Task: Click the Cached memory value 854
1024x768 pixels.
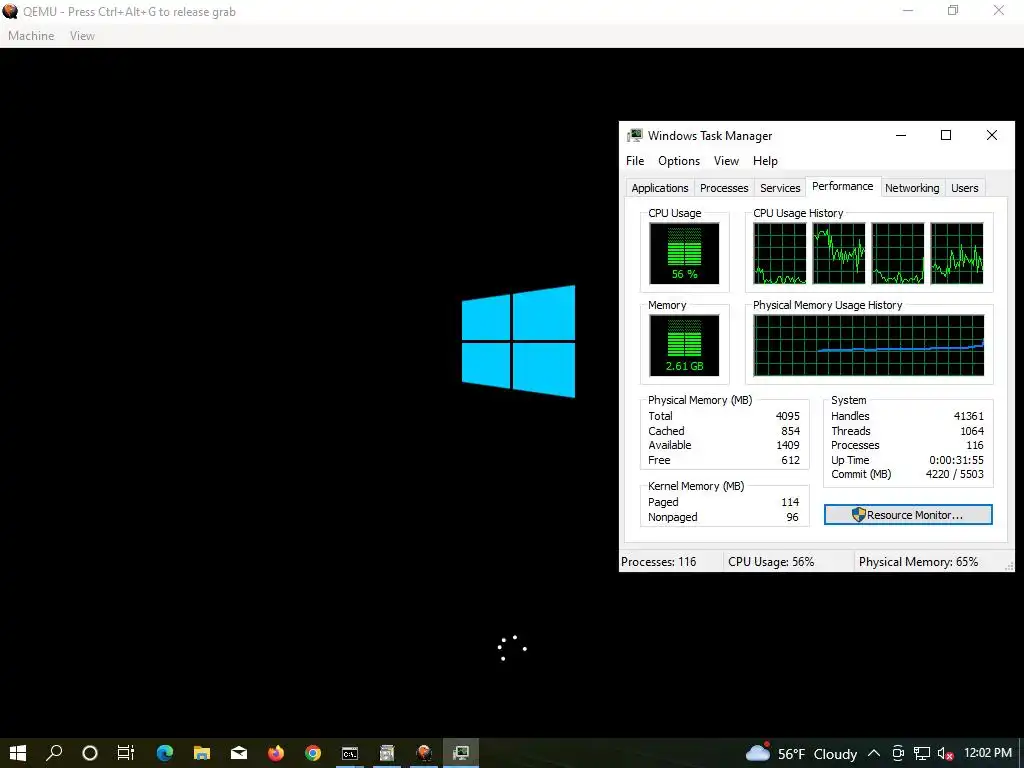Action: pyautogui.click(x=790, y=431)
